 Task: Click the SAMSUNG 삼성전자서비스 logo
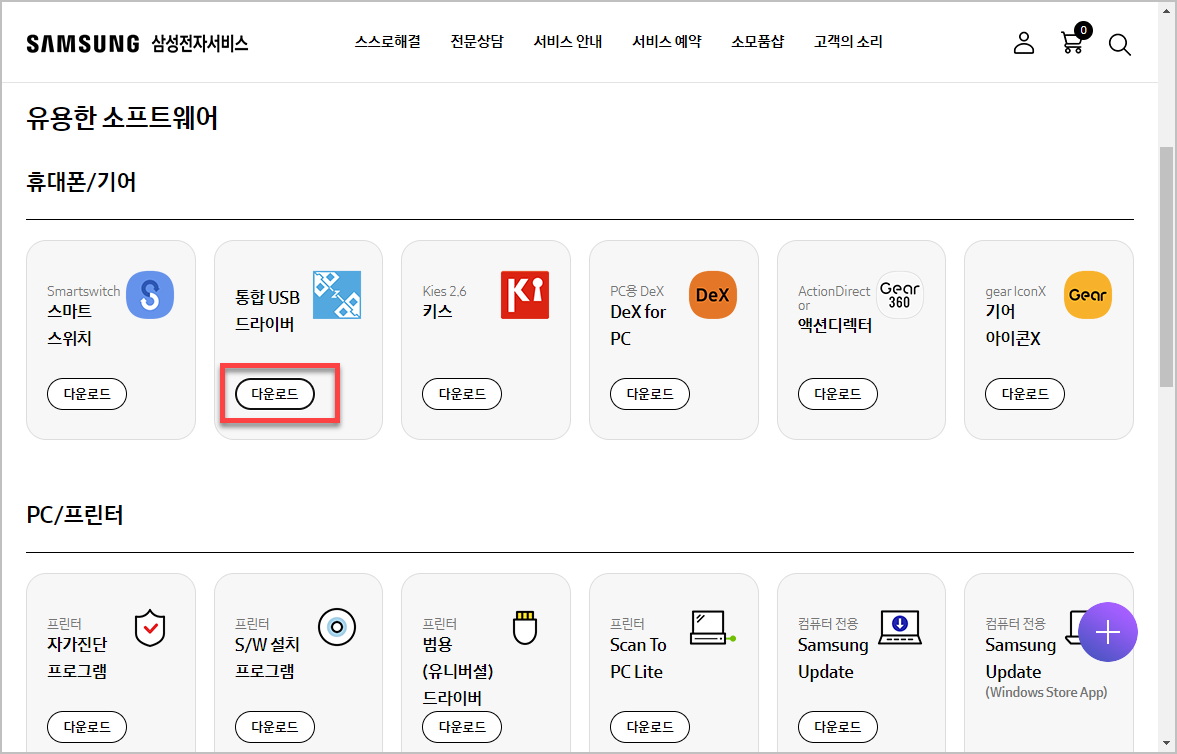pyautogui.click(x=137, y=44)
